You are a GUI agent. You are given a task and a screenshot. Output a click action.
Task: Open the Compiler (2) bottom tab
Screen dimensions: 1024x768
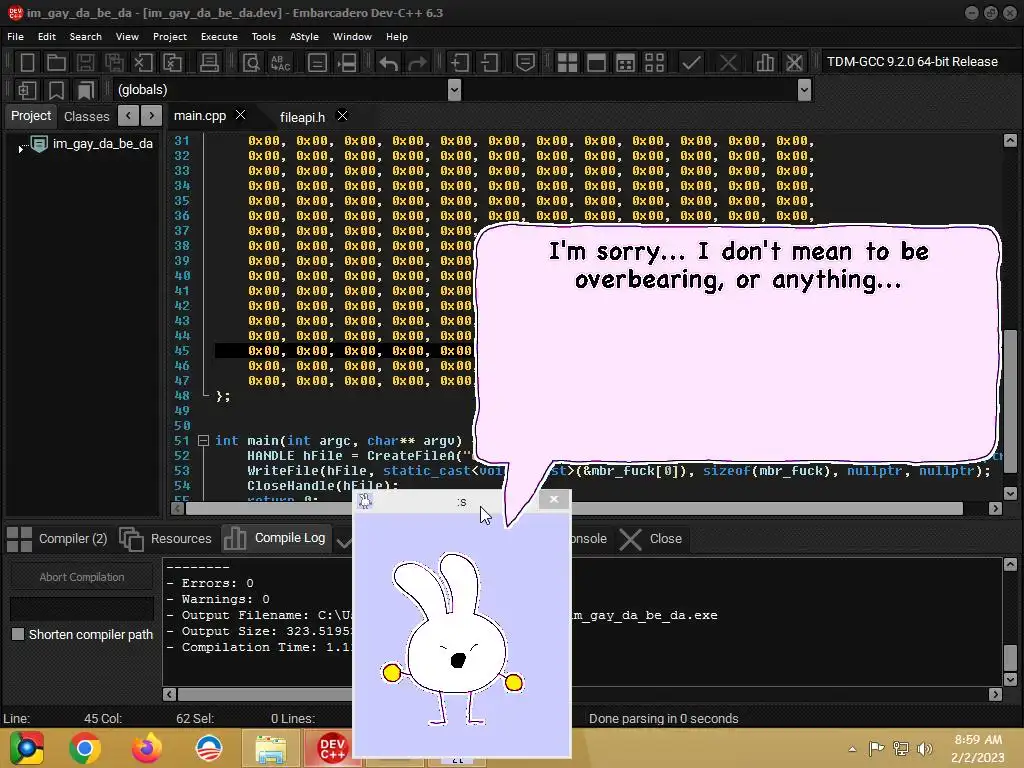point(57,539)
